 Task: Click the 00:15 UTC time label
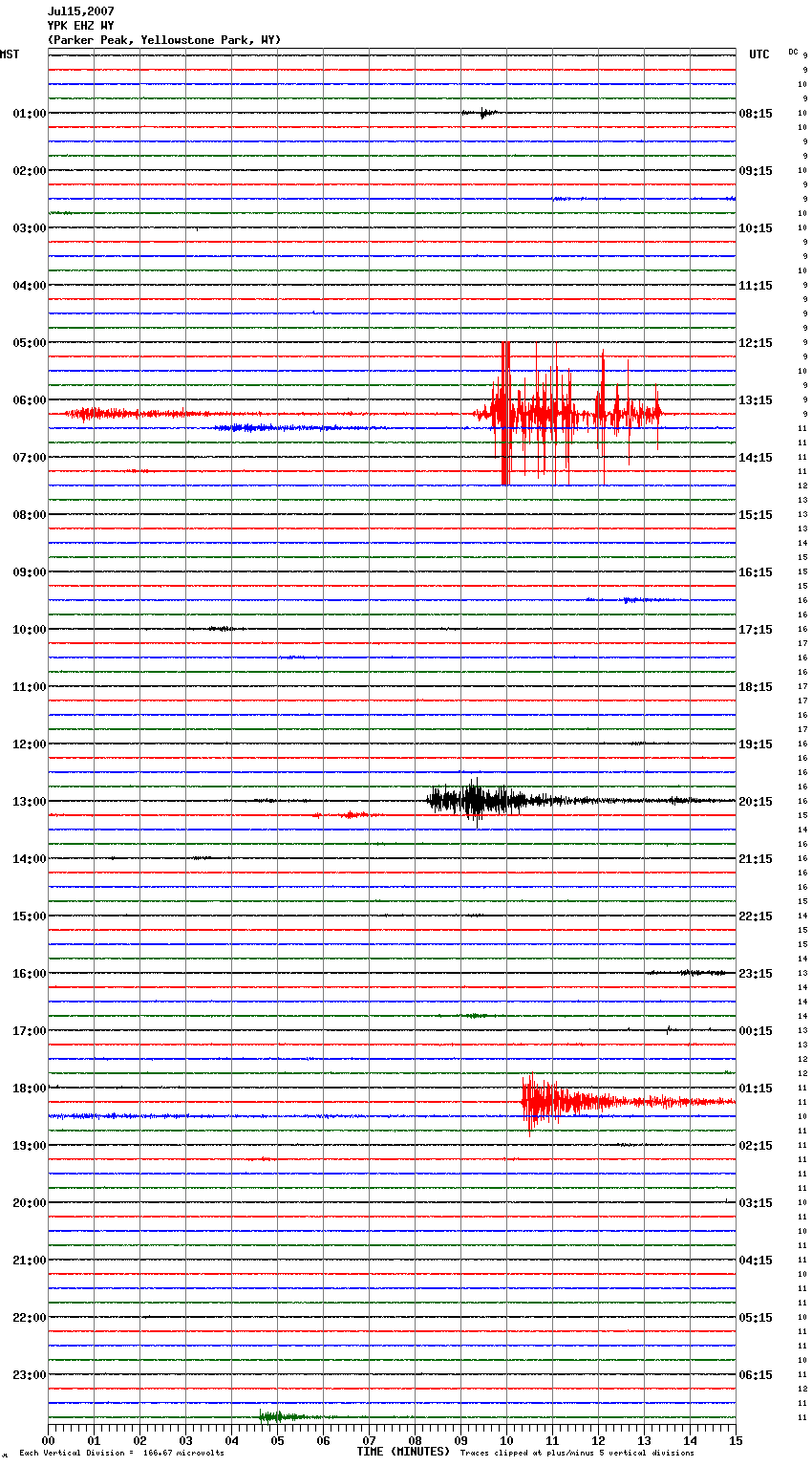point(756,1031)
